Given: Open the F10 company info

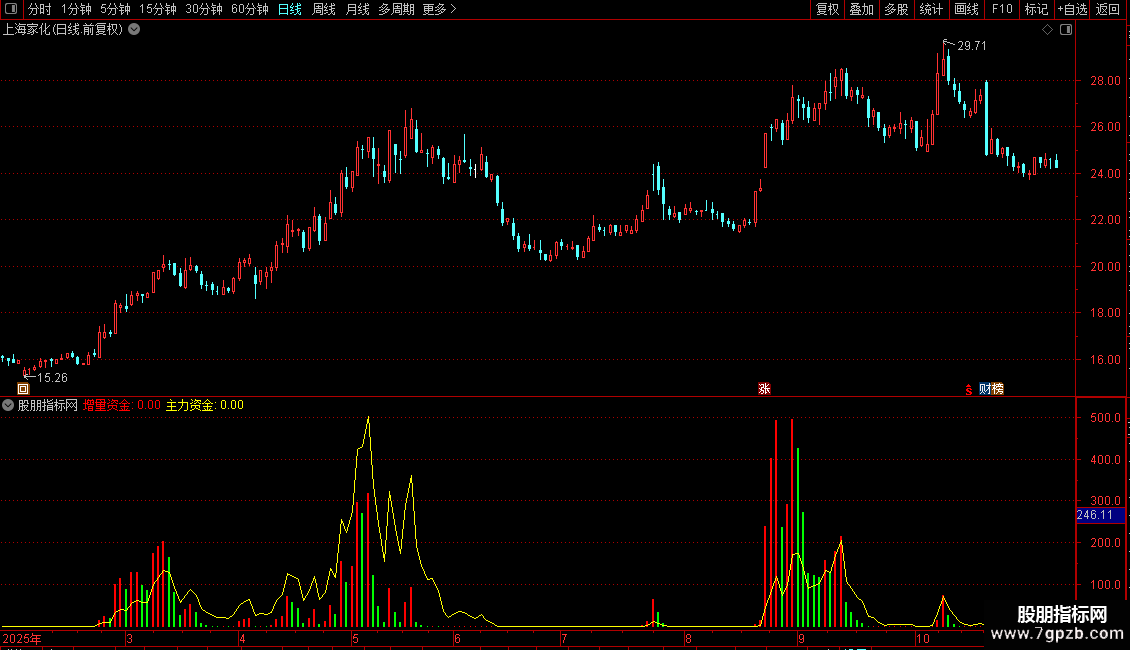Looking at the screenshot, I should 1002,9.
